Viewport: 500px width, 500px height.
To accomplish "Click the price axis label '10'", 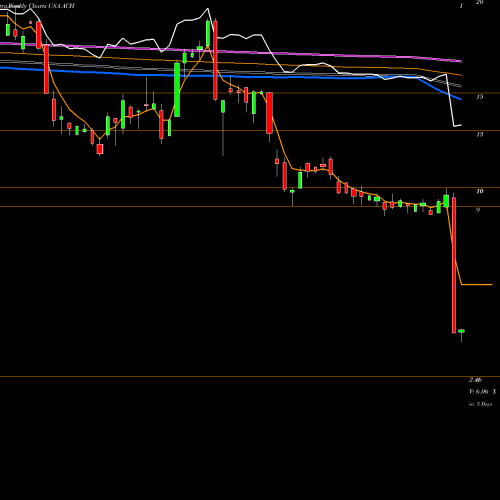I will [480, 191].
